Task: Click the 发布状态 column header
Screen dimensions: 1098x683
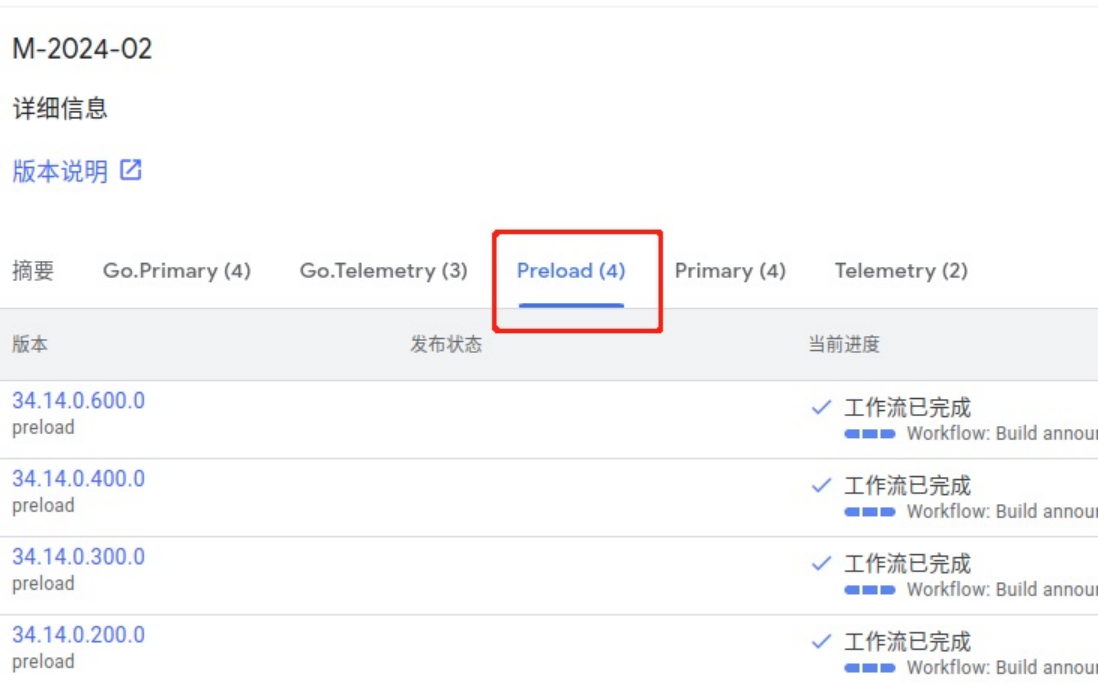Action: point(446,344)
